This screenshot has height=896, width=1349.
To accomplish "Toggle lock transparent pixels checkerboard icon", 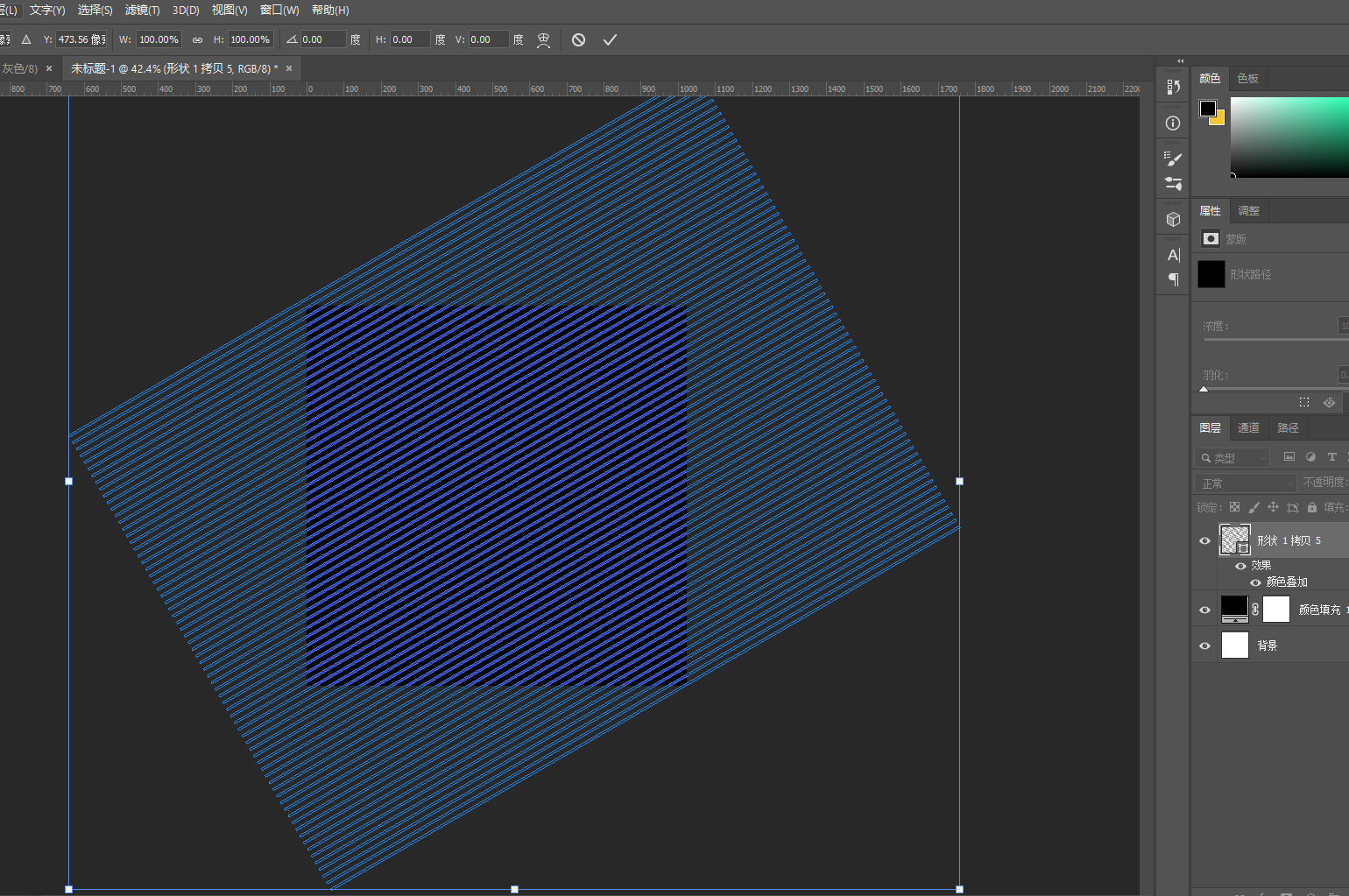I will (1234, 507).
